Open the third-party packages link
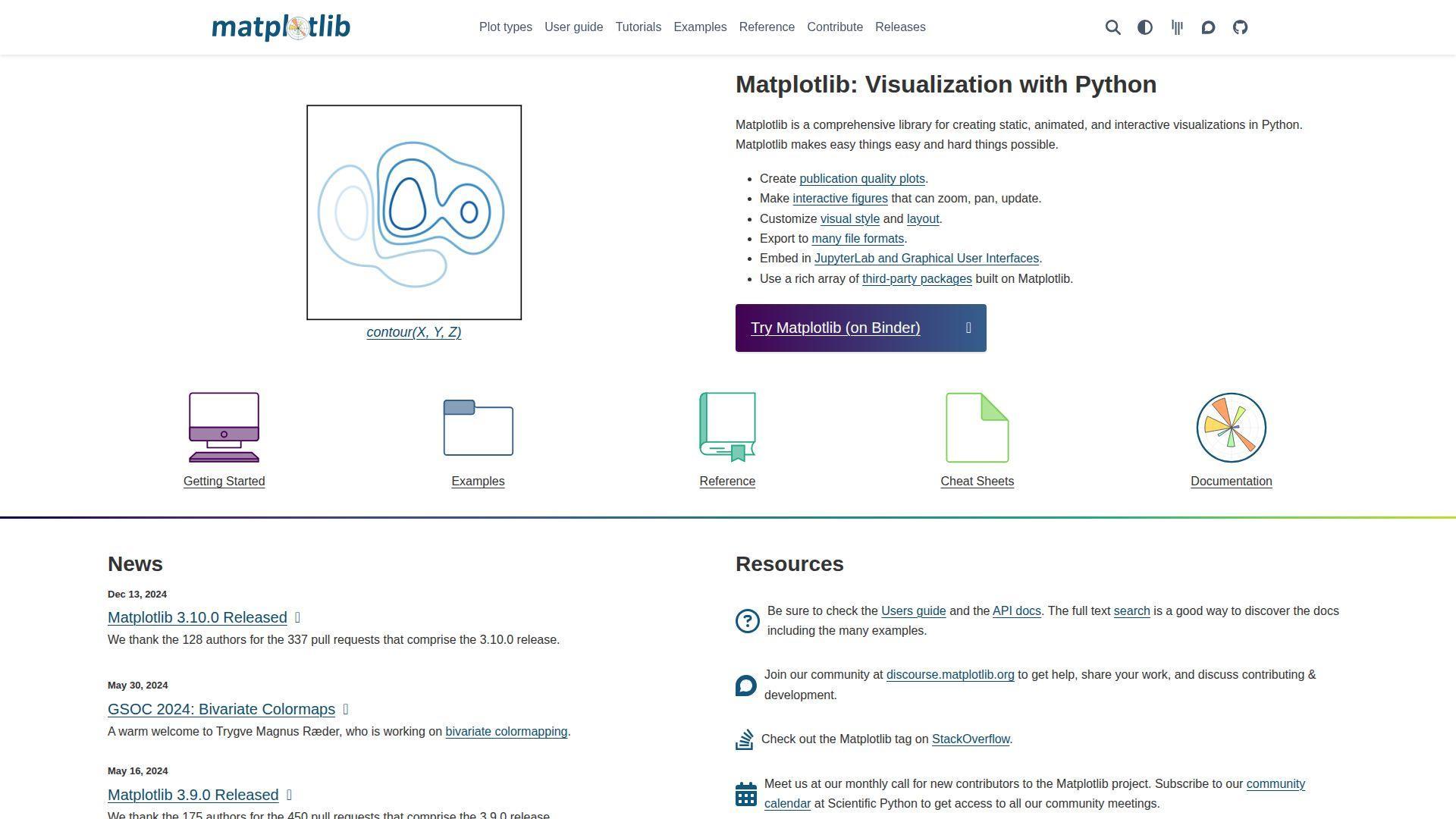1456x819 pixels. [x=916, y=278]
